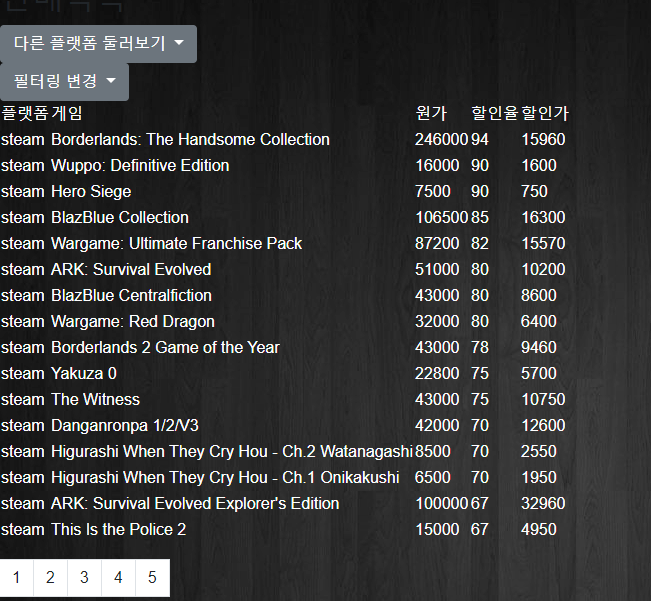Open the 다른 플랫폼 둘러보기 dropdown

98,44
